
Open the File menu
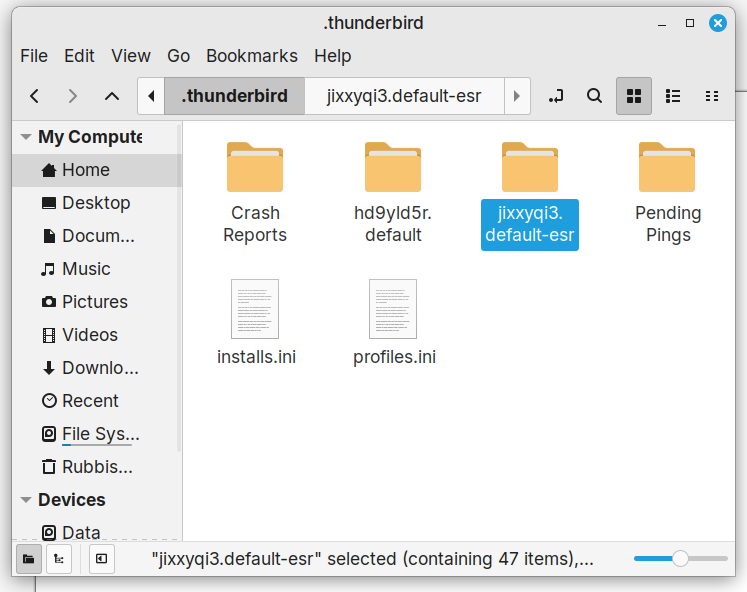[34, 56]
